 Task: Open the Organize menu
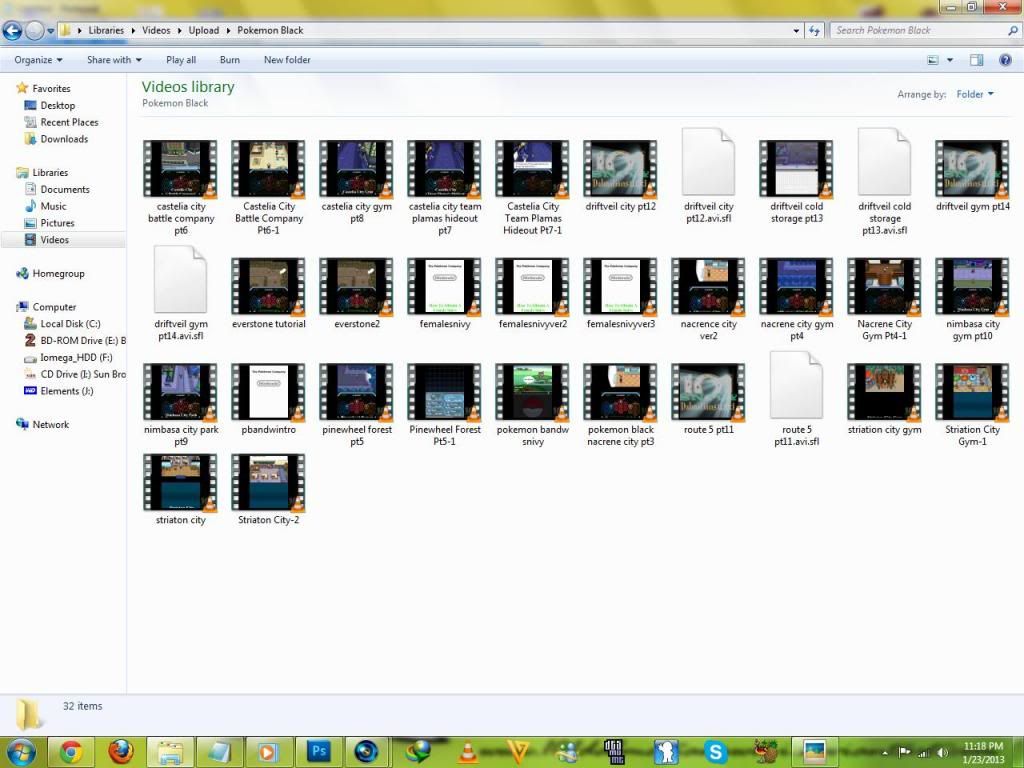(39, 59)
